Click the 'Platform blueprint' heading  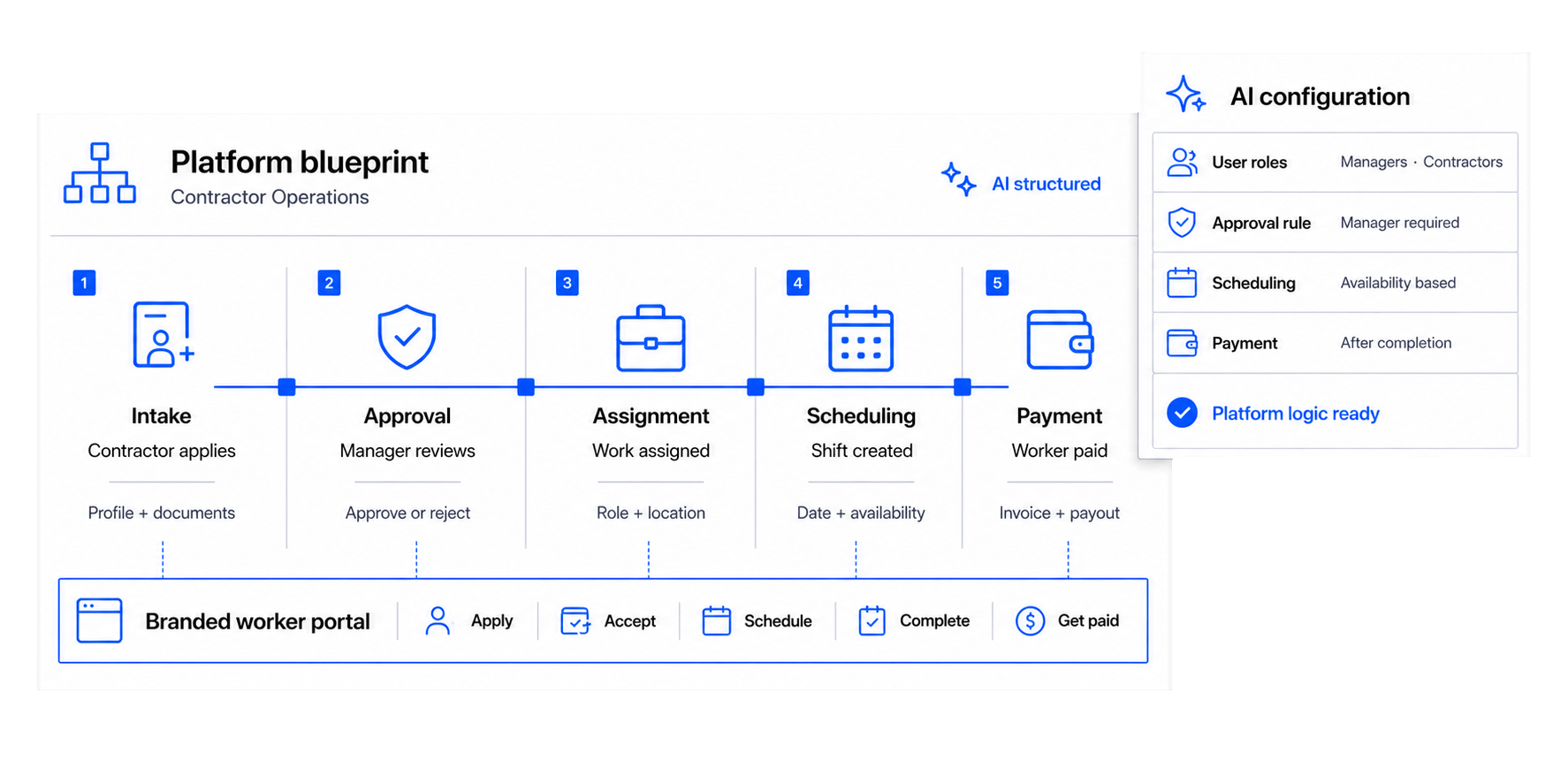pyautogui.click(x=299, y=162)
